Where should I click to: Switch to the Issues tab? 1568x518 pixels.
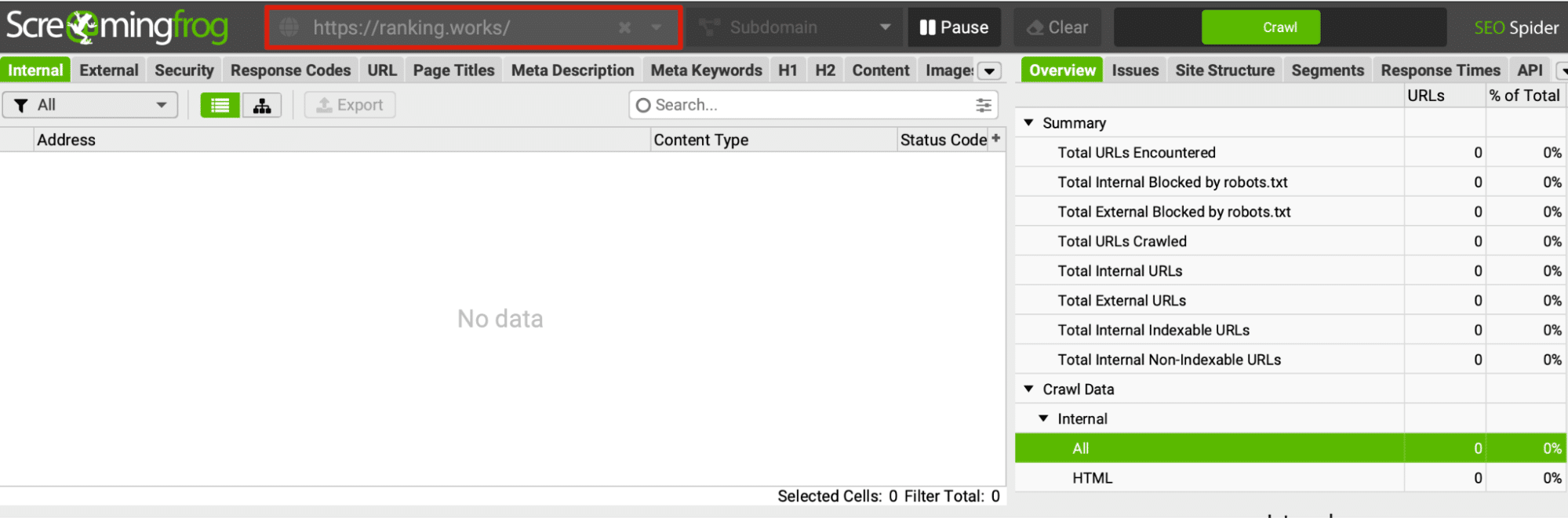pos(1134,71)
